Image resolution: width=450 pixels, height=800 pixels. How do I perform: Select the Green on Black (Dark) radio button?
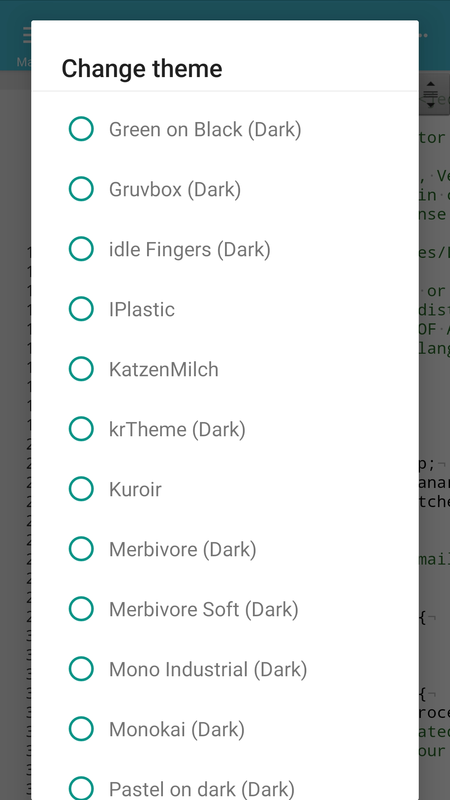click(81, 129)
